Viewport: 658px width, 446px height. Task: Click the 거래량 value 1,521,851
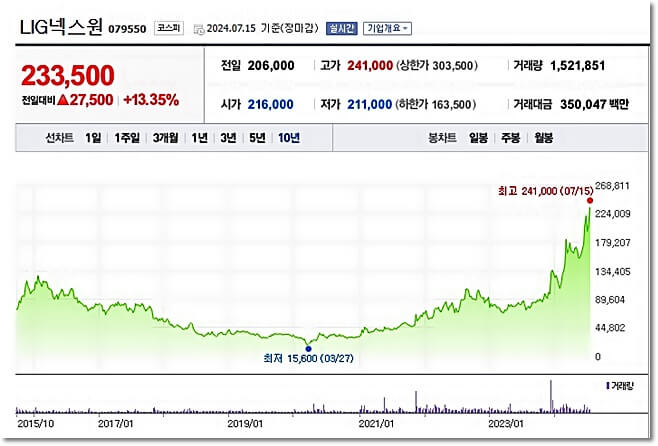(x=577, y=65)
